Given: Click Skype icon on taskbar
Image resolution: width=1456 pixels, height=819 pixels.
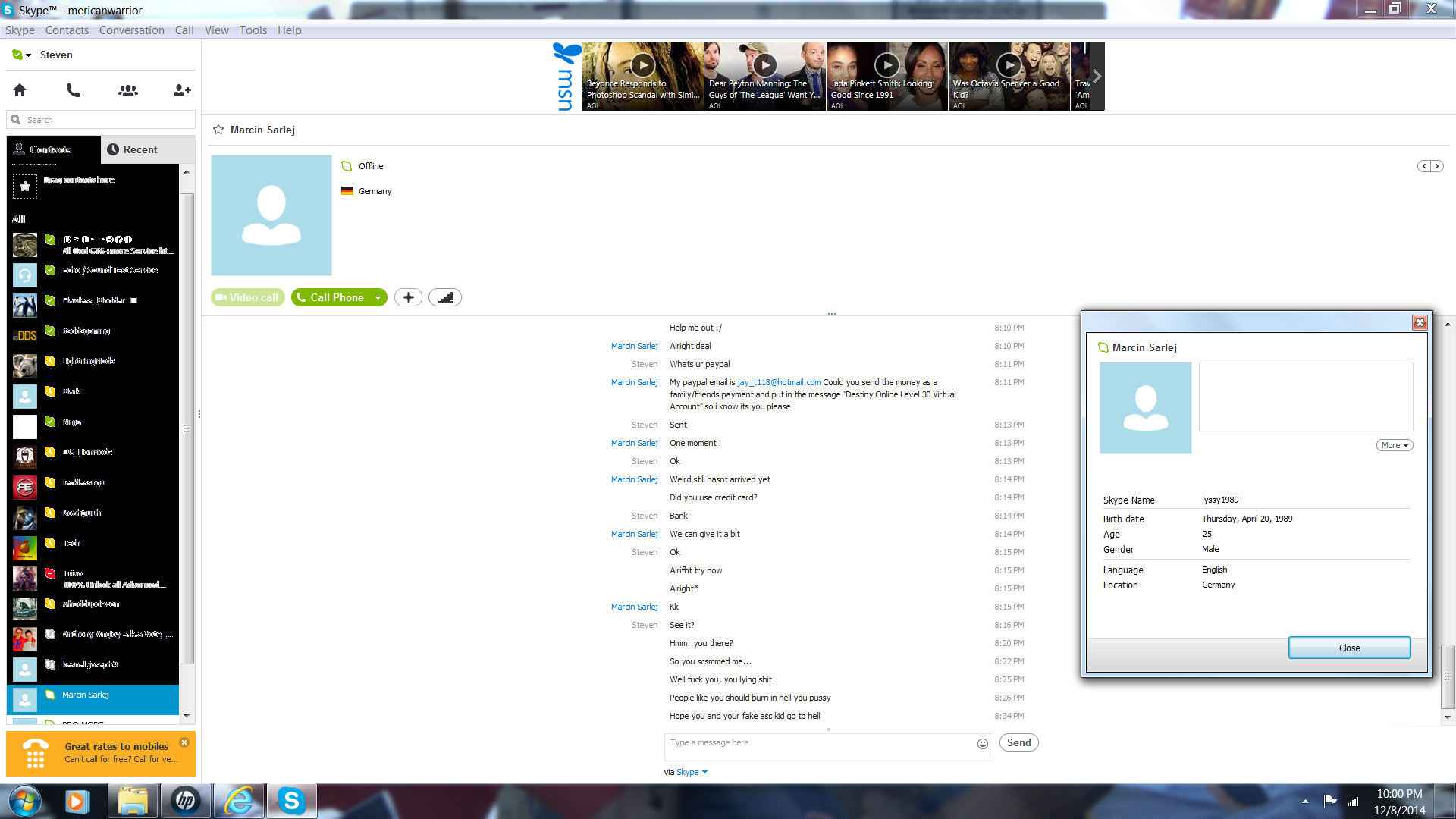Looking at the screenshot, I should coord(292,801).
